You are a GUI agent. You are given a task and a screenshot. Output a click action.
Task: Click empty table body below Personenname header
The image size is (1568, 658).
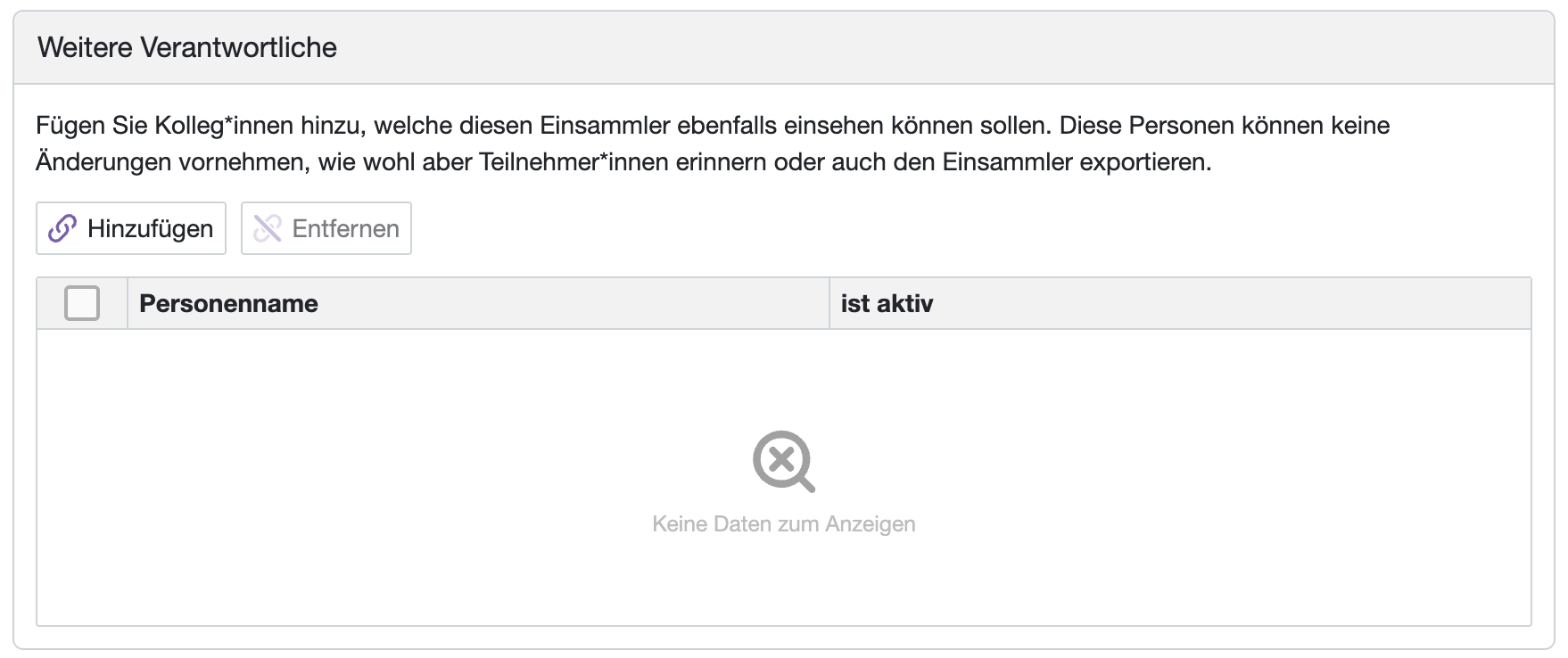[357, 401]
